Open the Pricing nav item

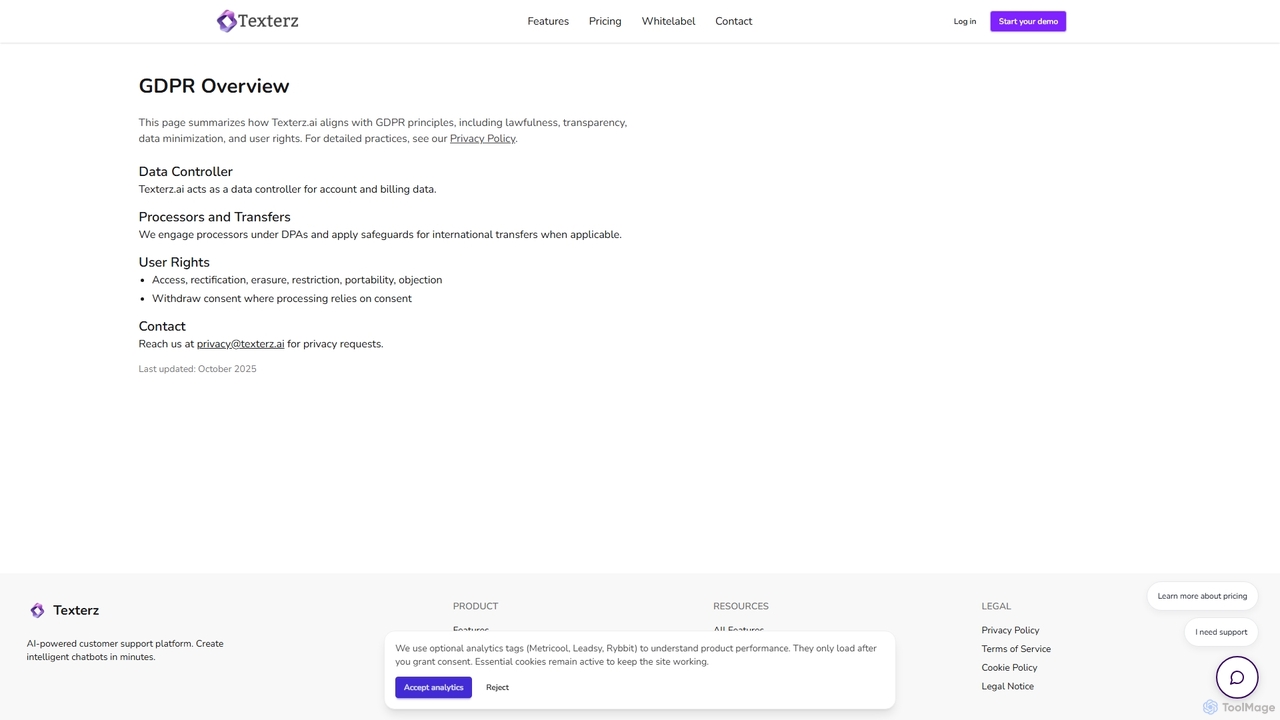click(605, 21)
